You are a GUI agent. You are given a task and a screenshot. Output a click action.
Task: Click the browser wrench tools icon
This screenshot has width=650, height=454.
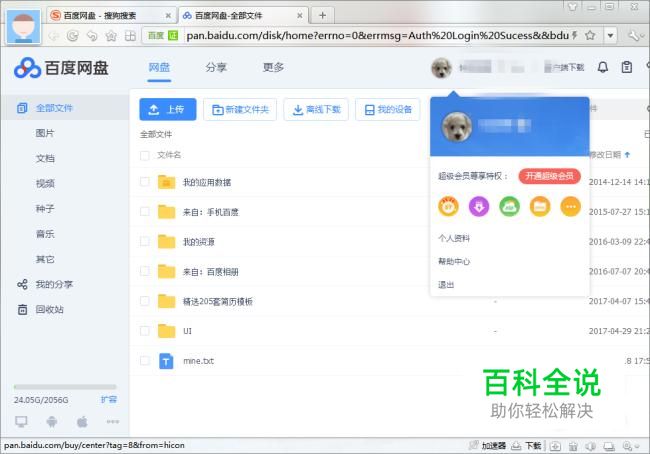pos(635,36)
